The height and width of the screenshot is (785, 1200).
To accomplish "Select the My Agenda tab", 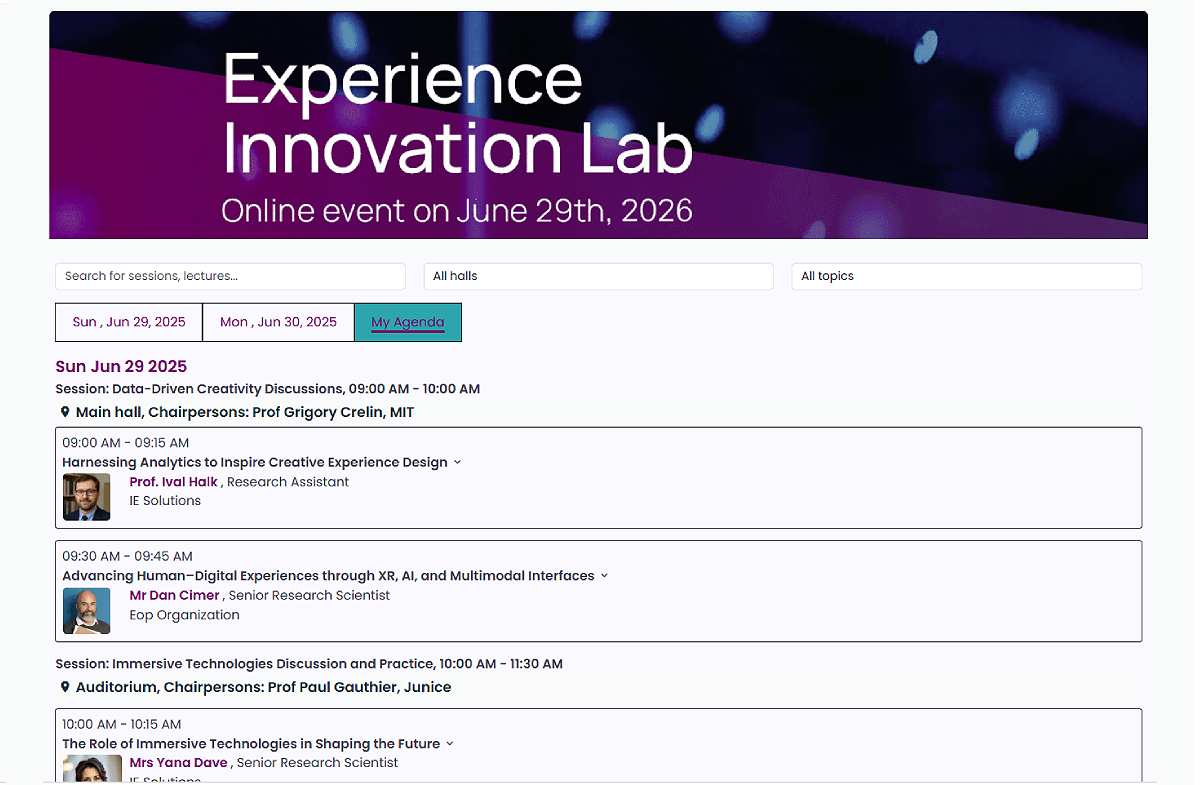I will (x=407, y=322).
